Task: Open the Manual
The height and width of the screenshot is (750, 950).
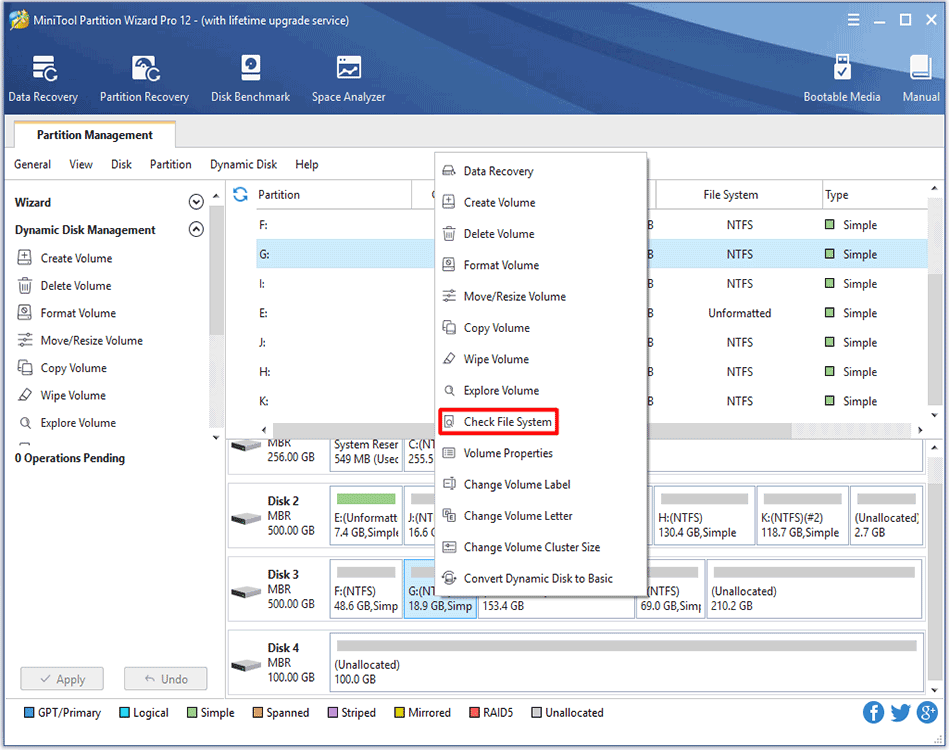Action: (x=919, y=78)
